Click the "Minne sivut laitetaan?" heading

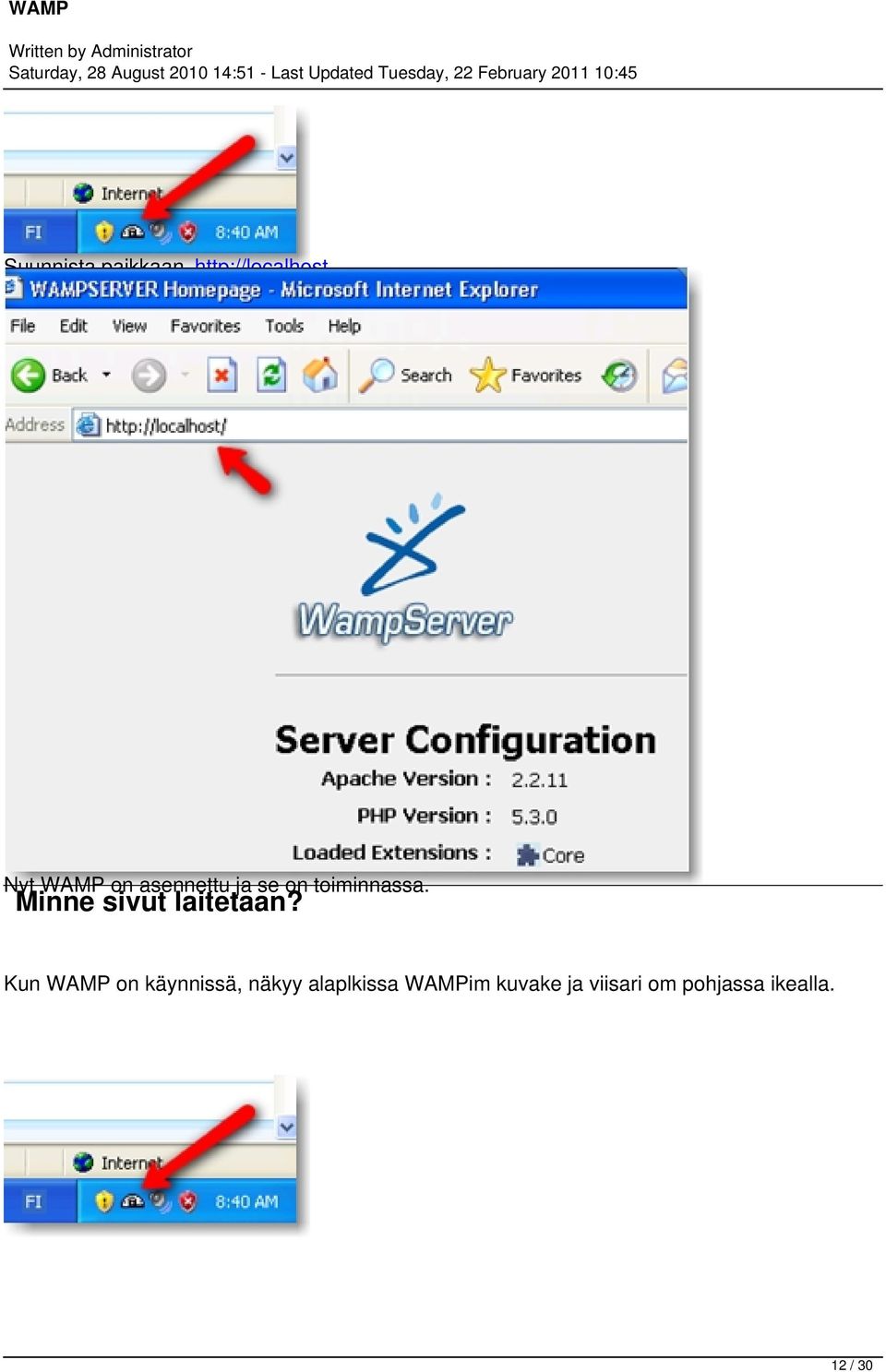coord(159,901)
